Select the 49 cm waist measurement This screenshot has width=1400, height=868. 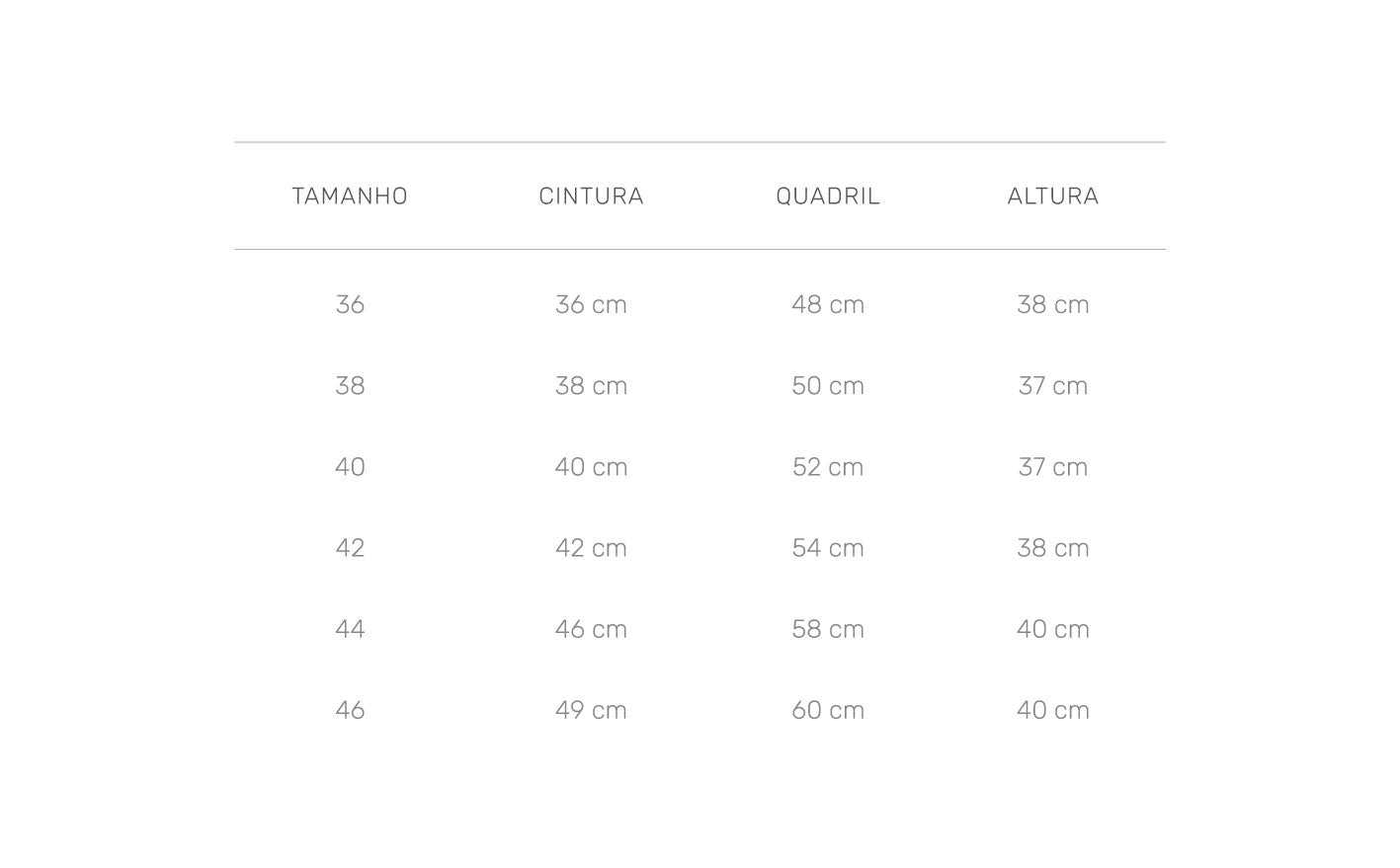[x=591, y=709]
